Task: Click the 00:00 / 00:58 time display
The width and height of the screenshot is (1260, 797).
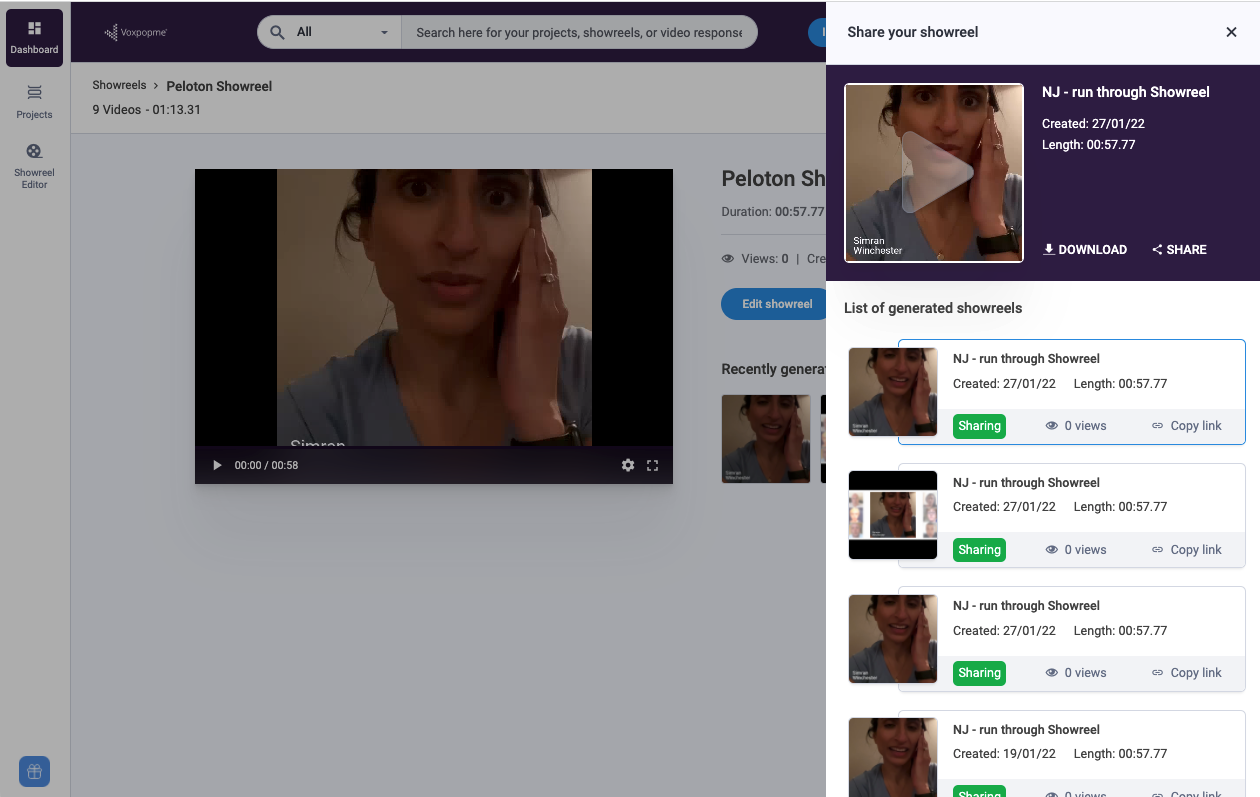Action: 266,465
